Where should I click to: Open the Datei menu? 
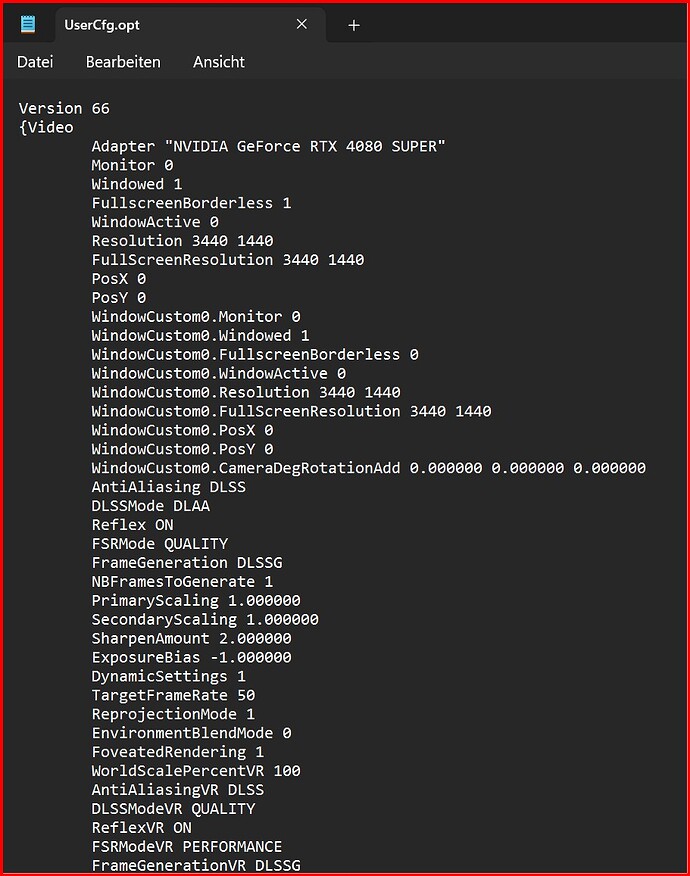pos(35,62)
